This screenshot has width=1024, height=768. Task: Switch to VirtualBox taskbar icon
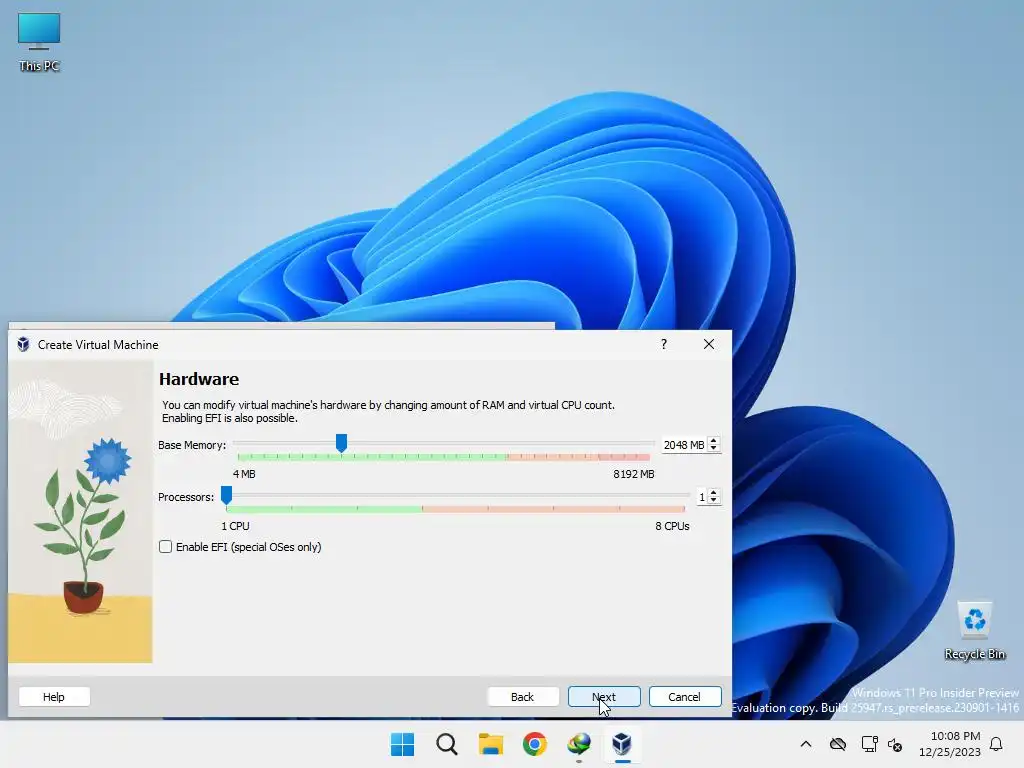[622, 744]
